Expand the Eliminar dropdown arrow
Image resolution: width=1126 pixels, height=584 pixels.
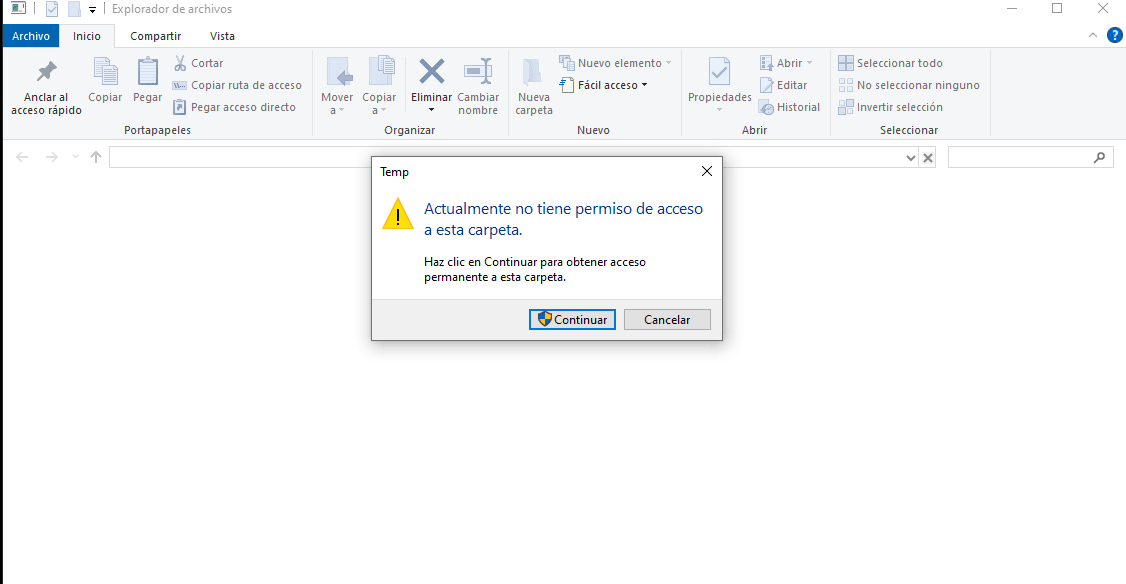432,110
